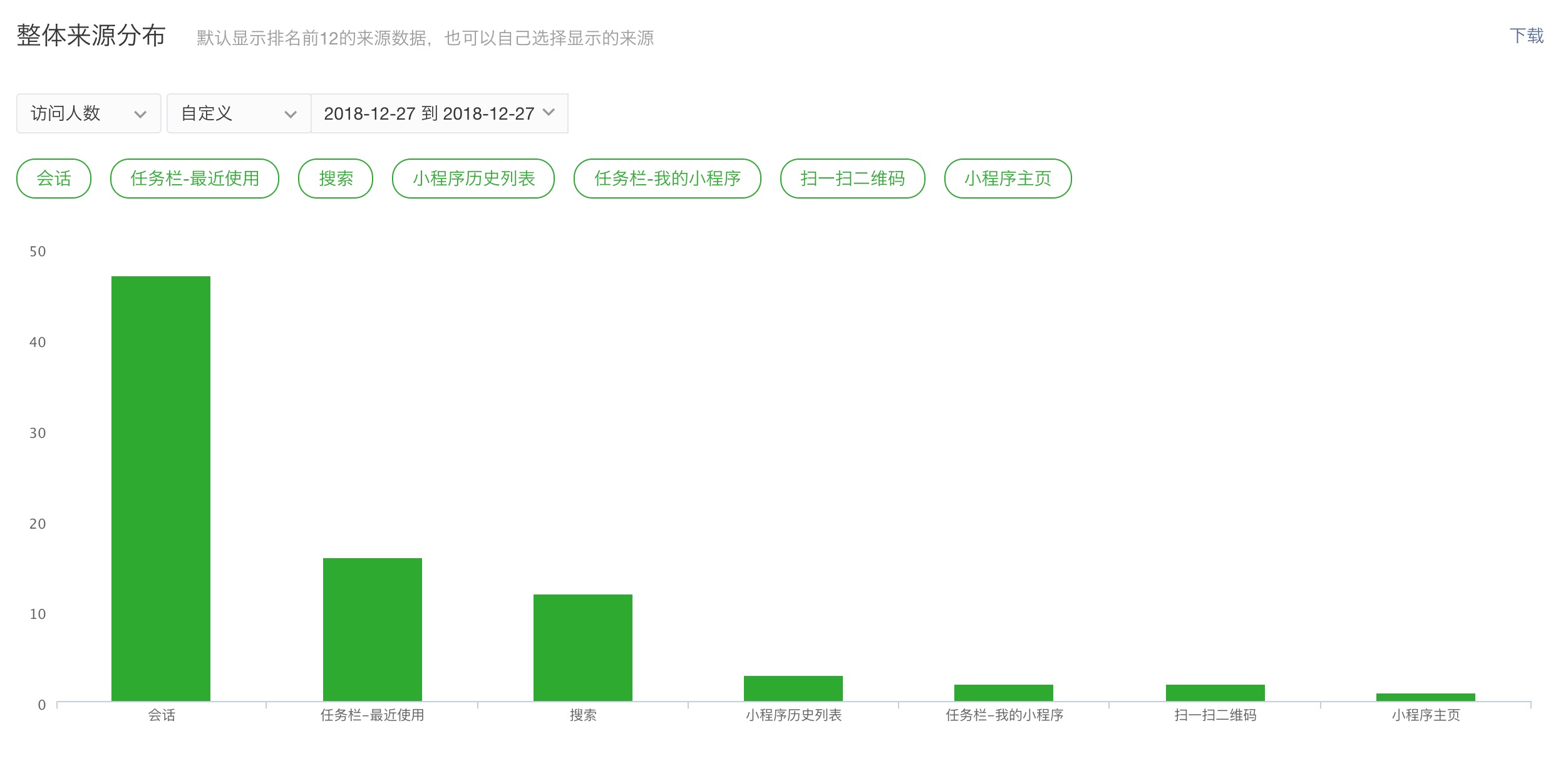
Task: Open the 2018-12-27 date range picker
Action: [440, 113]
